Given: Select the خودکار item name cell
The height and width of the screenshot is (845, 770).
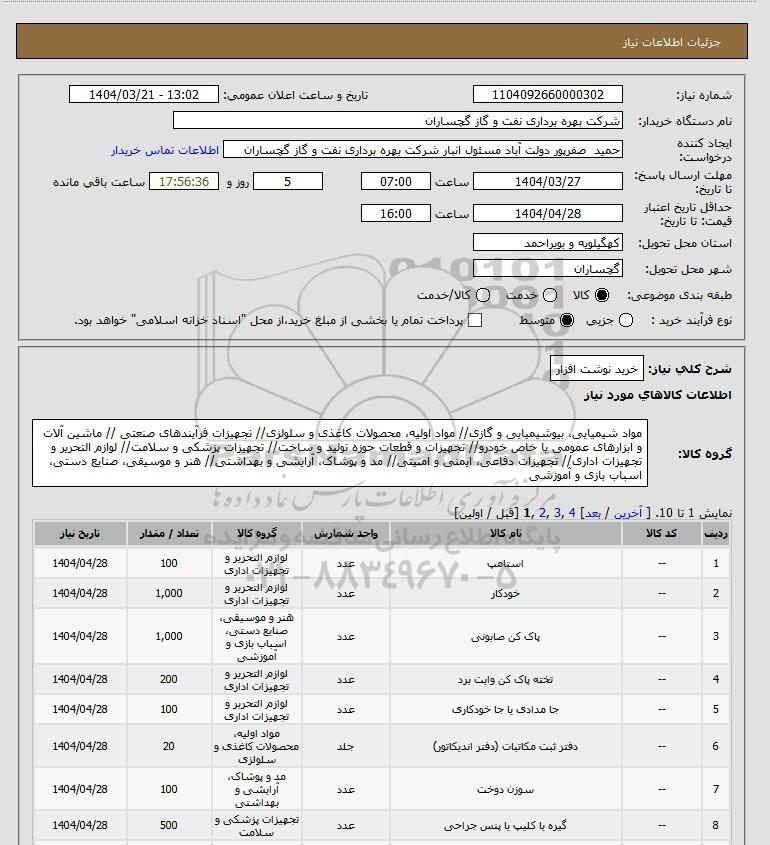Looking at the screenshot, I should click(505, 593).
